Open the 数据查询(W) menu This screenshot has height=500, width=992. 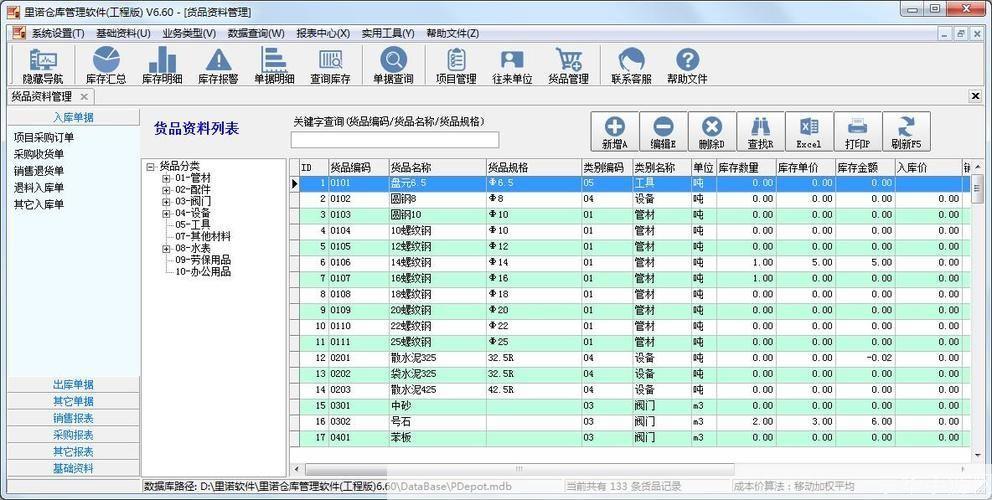[256, 34]
